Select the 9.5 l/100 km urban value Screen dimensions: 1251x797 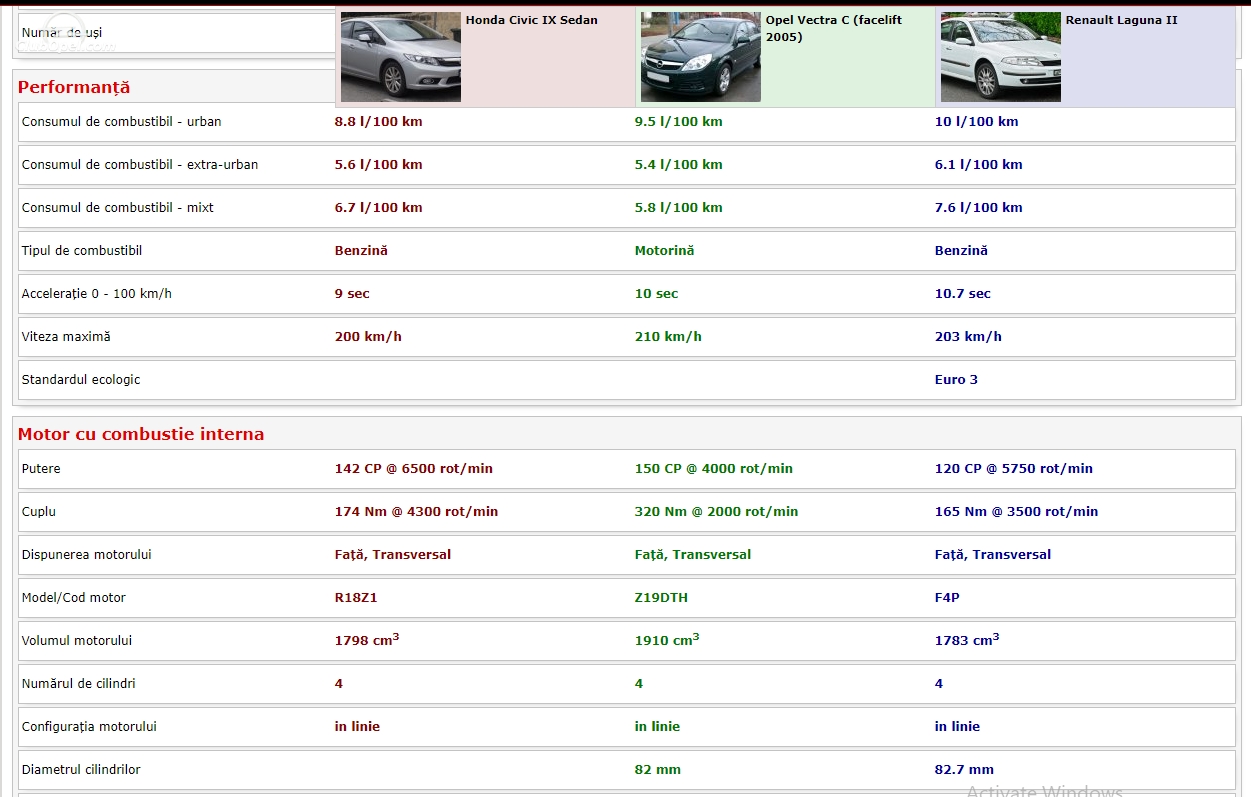point(679,122)
